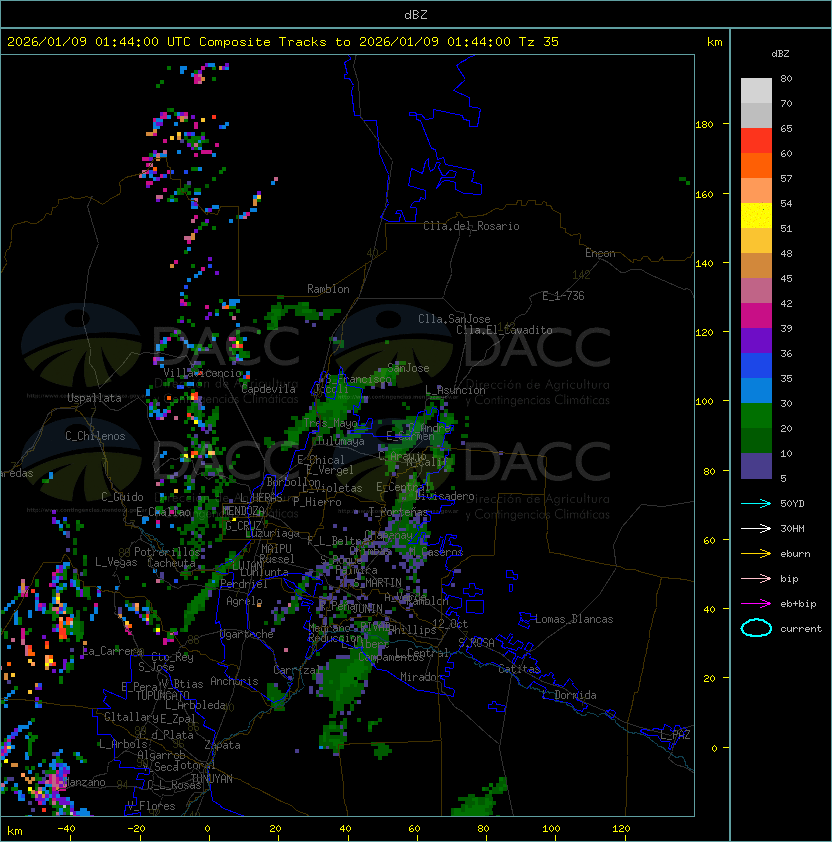Click the 'Clla.del_Rosario' map label
The width and height of the screenshot is (832, 842).
point(471,226)
